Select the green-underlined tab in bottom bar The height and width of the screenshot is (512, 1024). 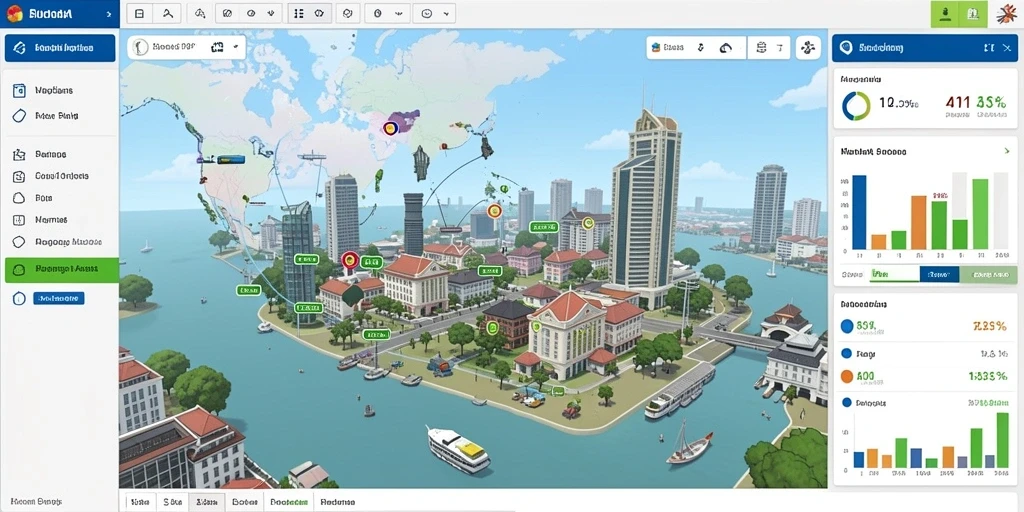click(289, 502)
